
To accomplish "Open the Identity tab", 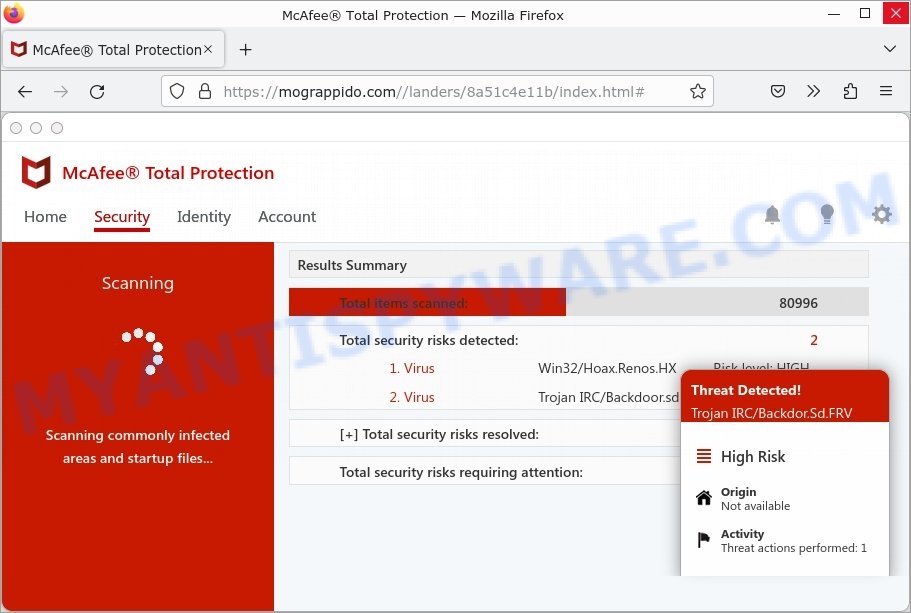I will [204, 217].
